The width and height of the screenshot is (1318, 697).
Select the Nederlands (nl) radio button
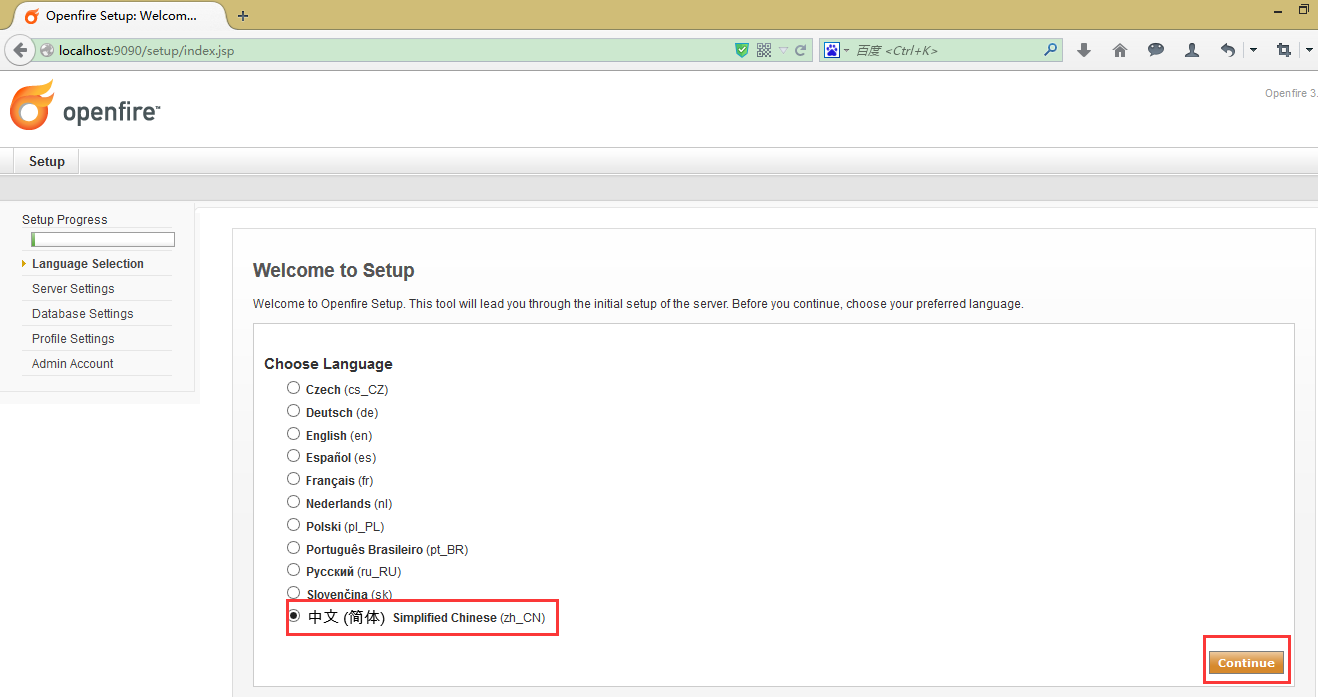tap(293, 502)
